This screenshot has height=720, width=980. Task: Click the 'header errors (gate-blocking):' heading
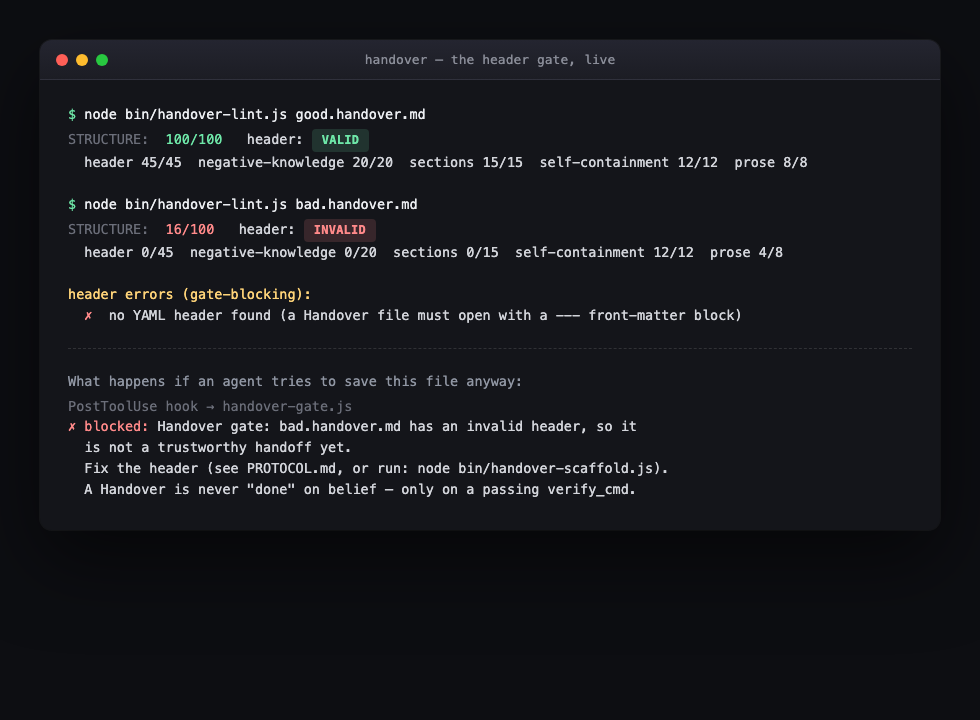[x=189, y=294]
